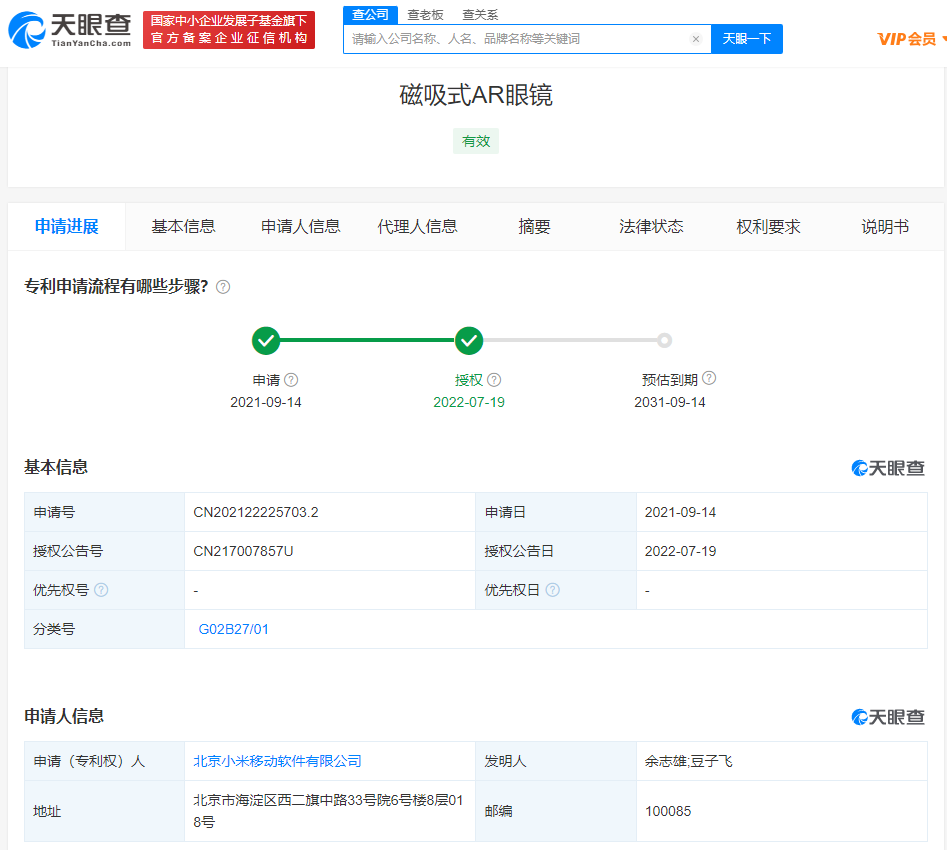Screen dimensions: 947x850
Task: Click the help icon beside 优先权号
Action: click(101, 590)
